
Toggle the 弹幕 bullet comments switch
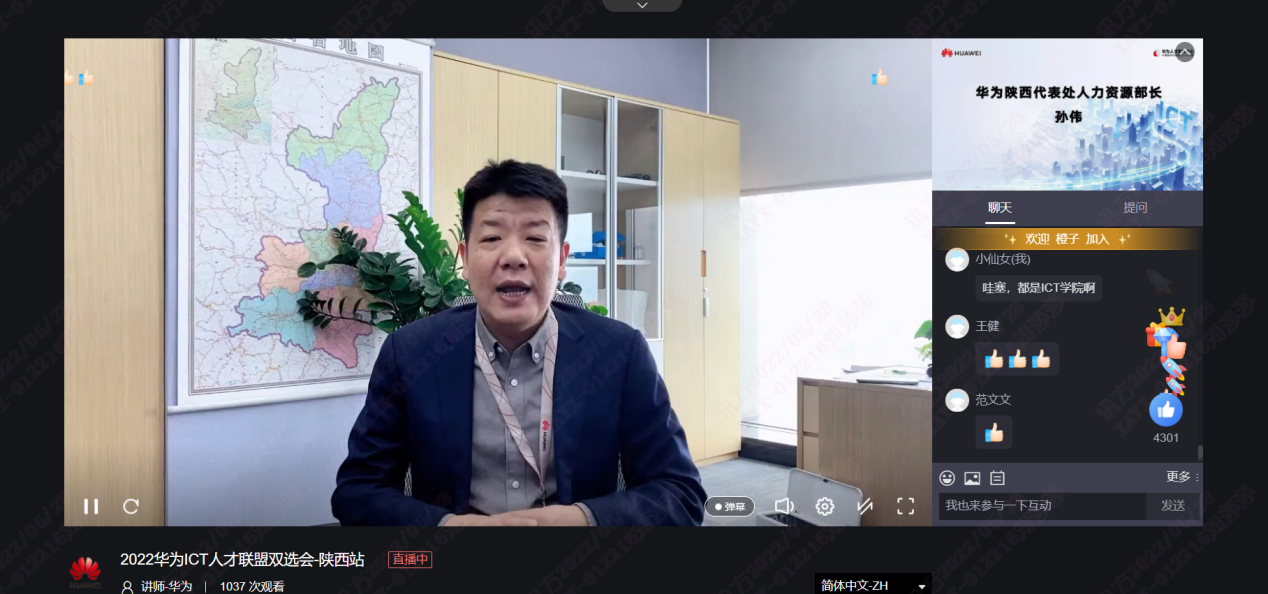[730, 507]
